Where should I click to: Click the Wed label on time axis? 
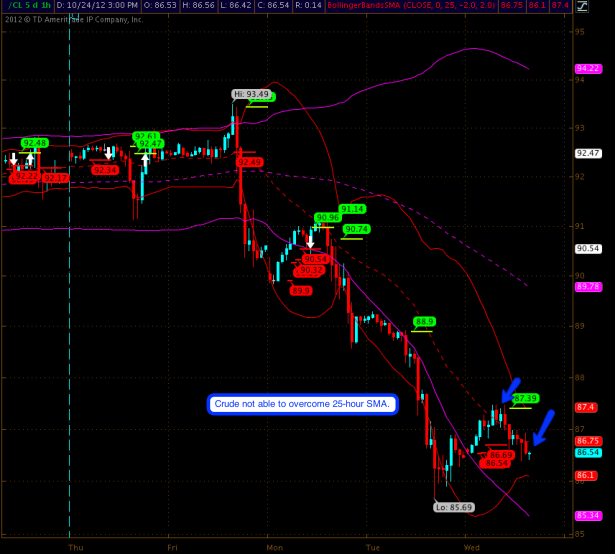473,547
